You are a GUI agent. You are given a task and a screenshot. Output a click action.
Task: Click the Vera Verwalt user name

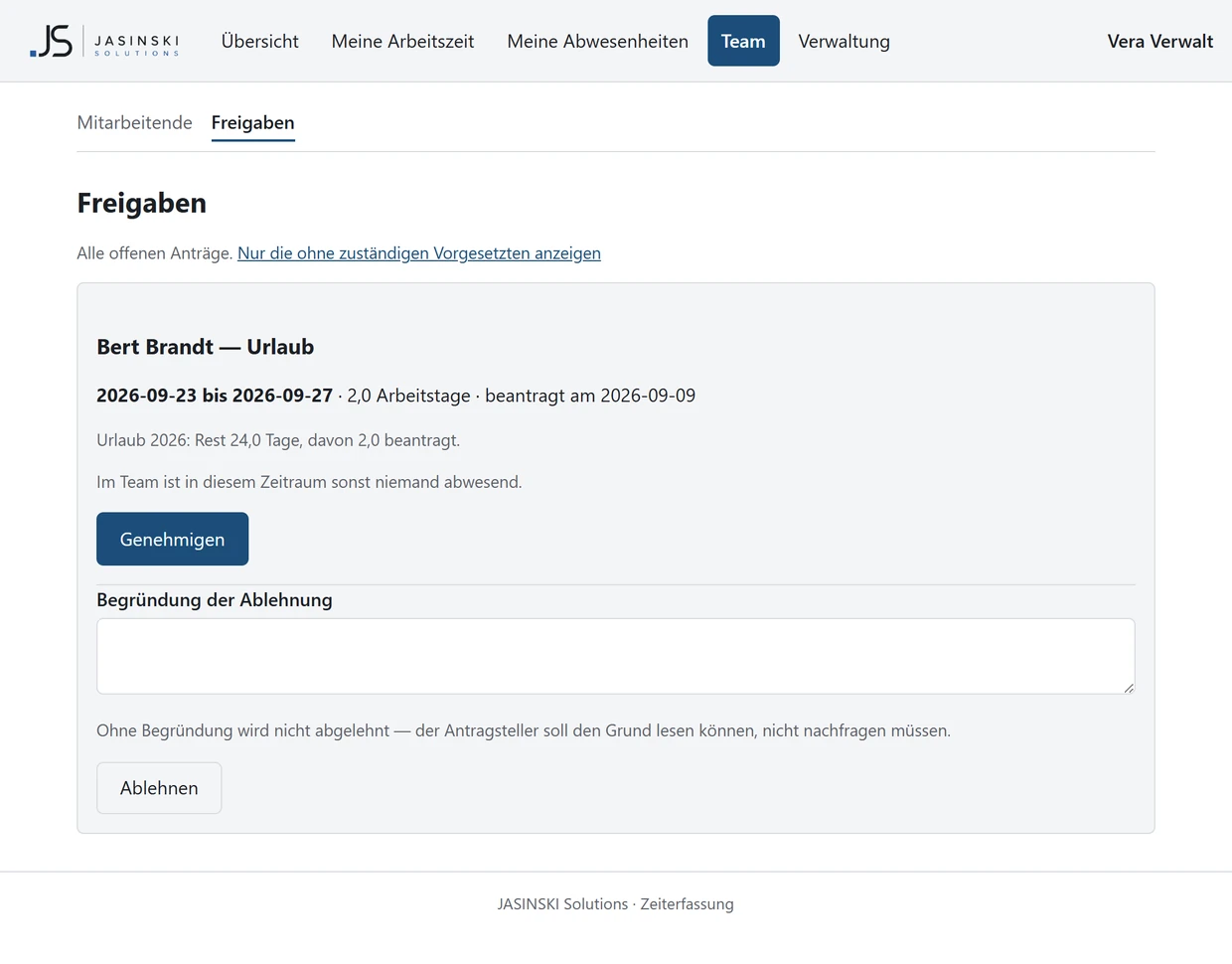click(1159, 41)
